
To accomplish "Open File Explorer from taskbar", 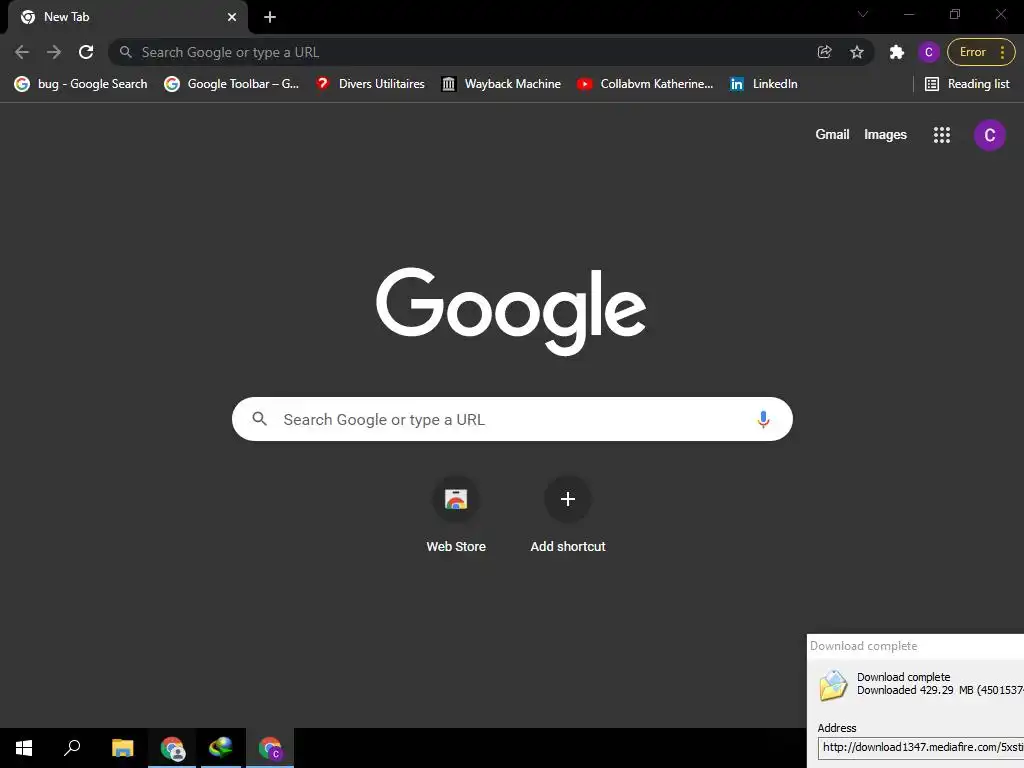I will pyautogui.click(x=122, y=748).
